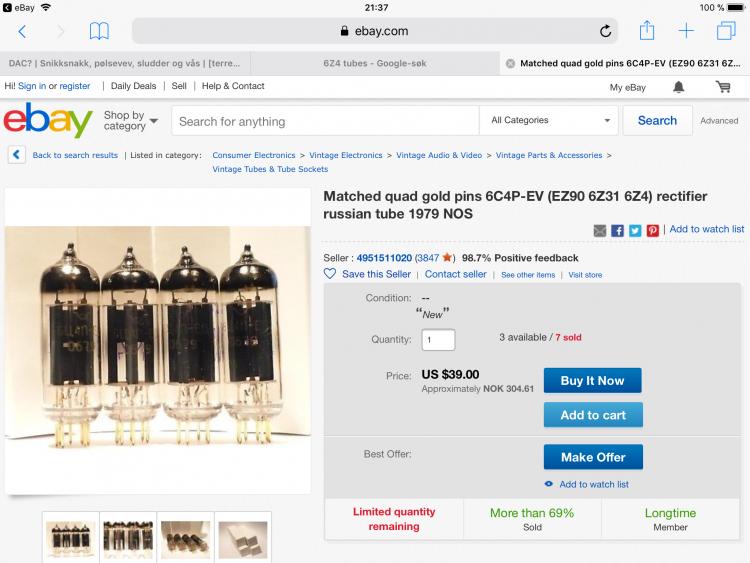This screenshot has width=750, height=563.
Task: Switch to the DAC? Snikksnakk tab
Action: [124, 63]
